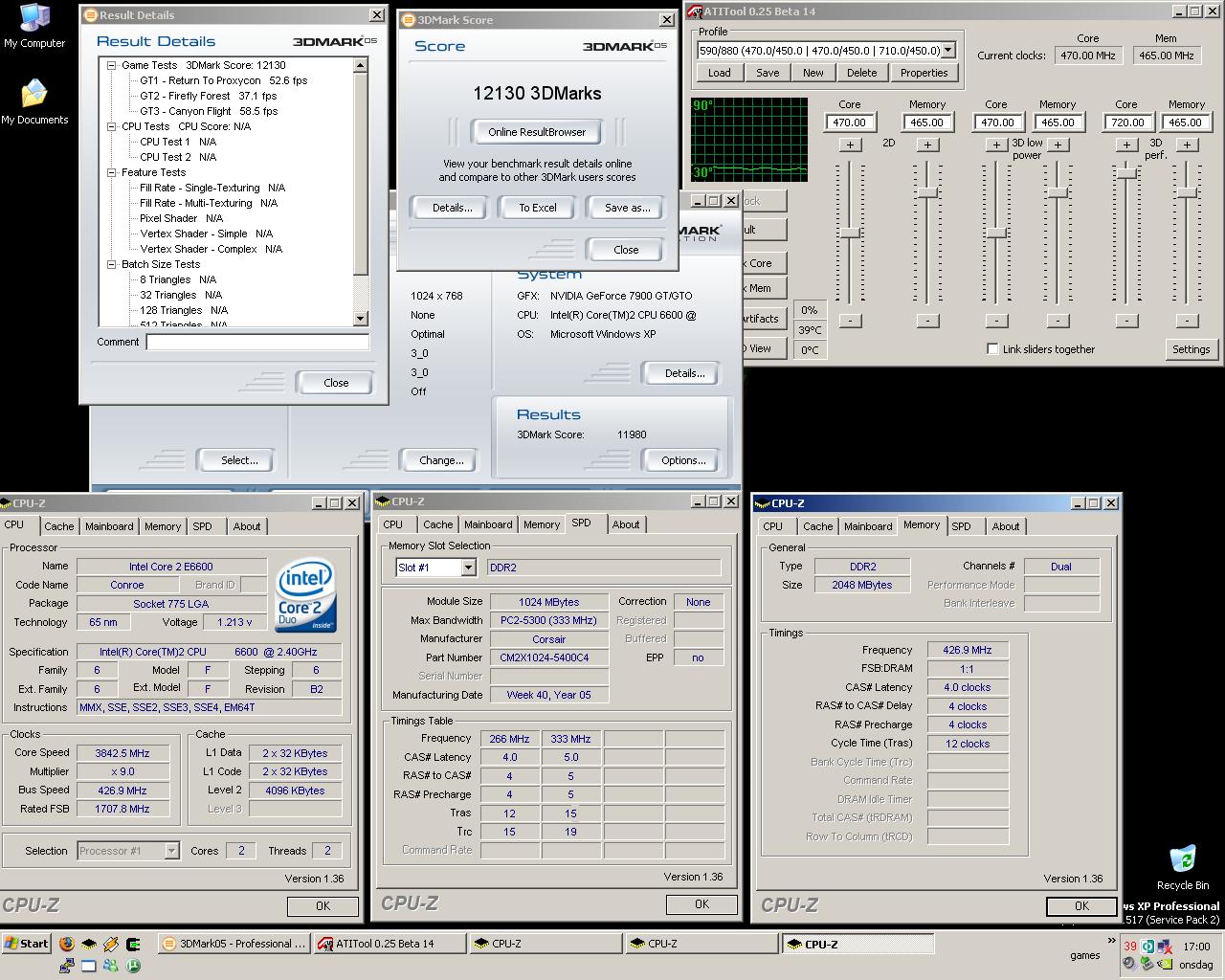Increase 3D perf Core clock with plus button
The height and width of the screenshot is (980, 1225).
[1126, 145]
